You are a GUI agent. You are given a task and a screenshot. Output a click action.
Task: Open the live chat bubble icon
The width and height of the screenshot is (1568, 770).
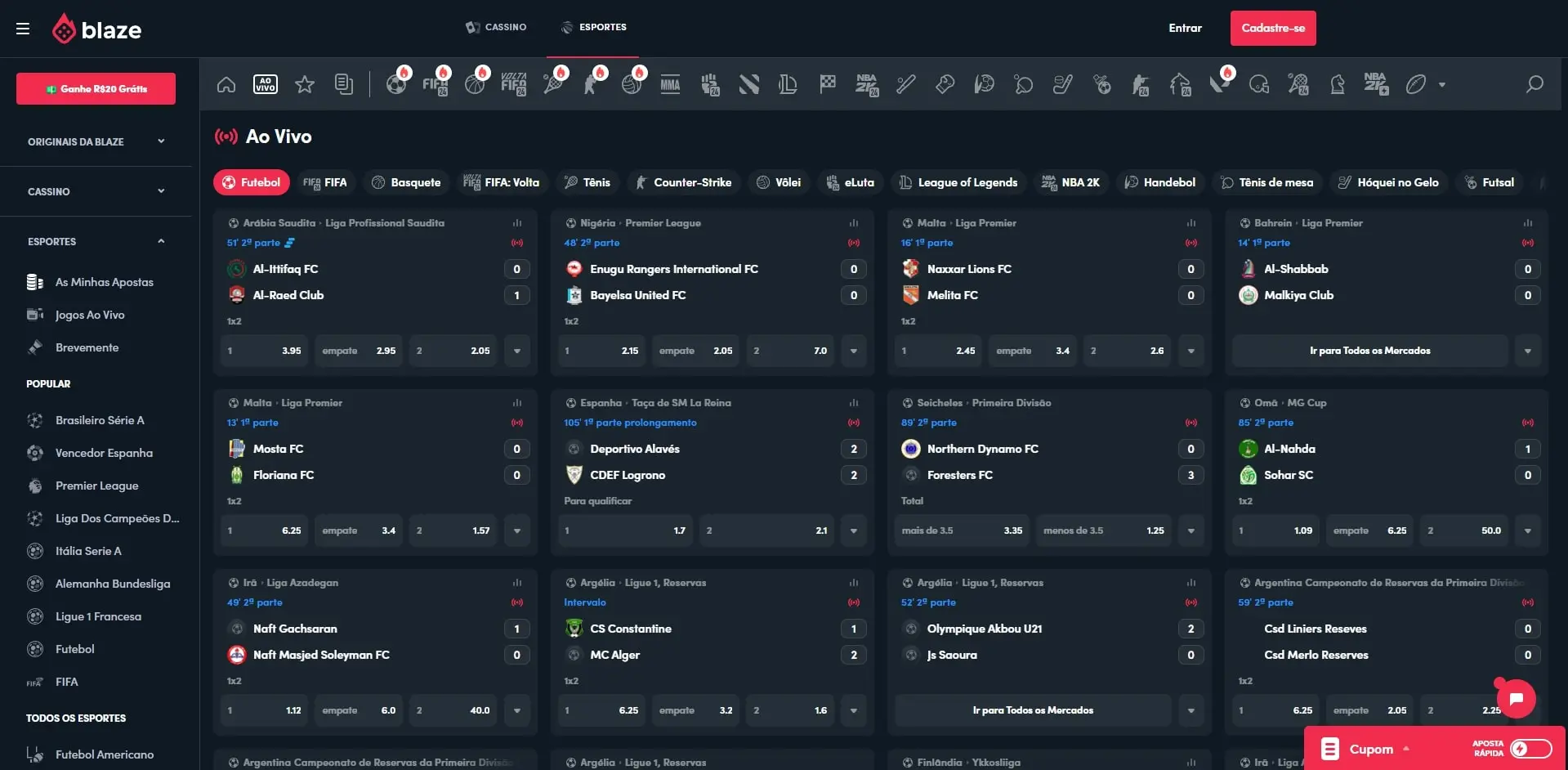coord(1516,698)
